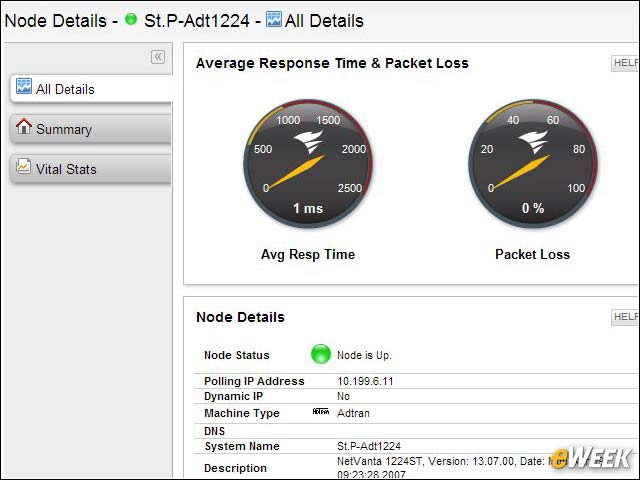This screenshot has height=480, width=640.
Task: Click the green Node Status indicator
Action: tap(320, 354)
